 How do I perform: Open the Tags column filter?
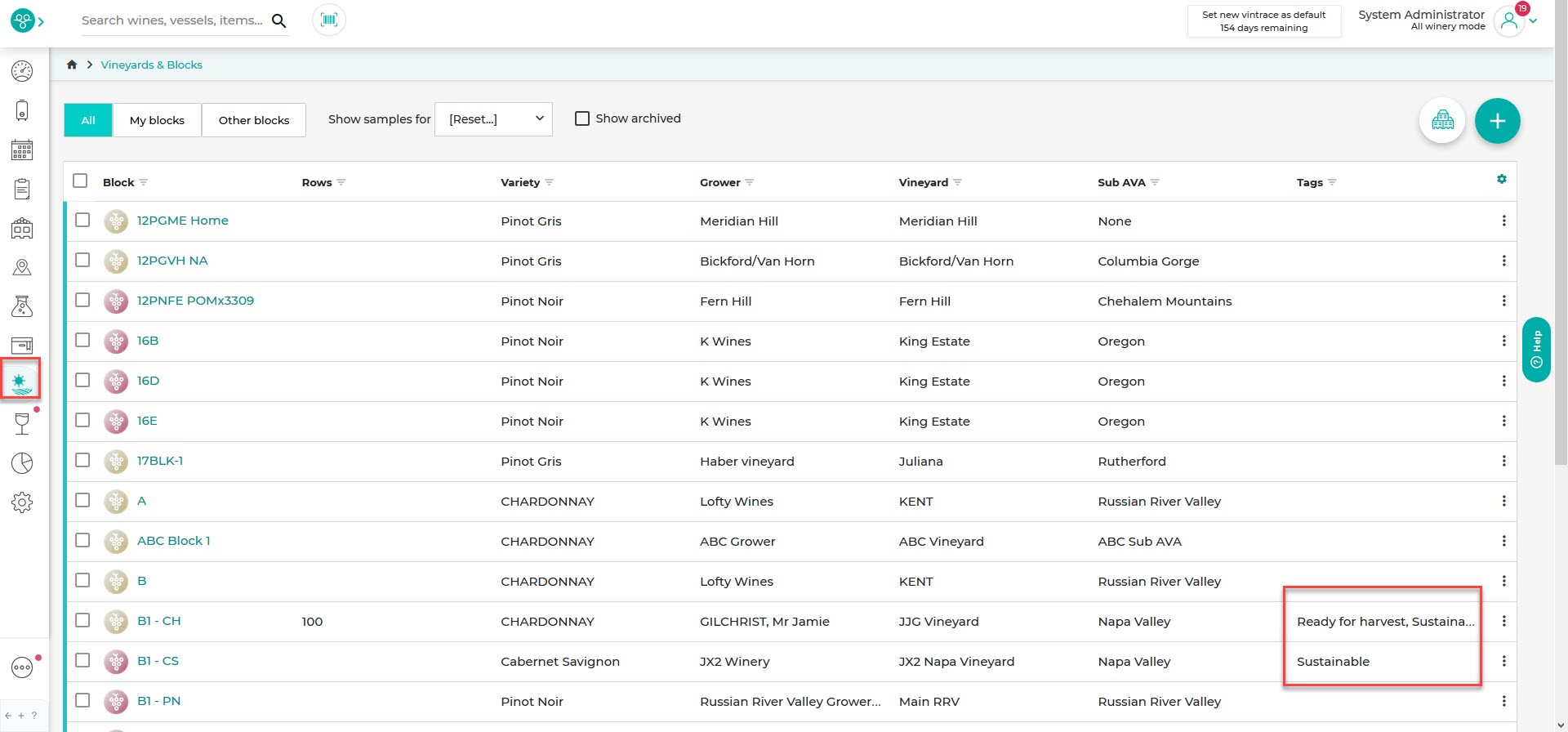[x=1332, y=182]
